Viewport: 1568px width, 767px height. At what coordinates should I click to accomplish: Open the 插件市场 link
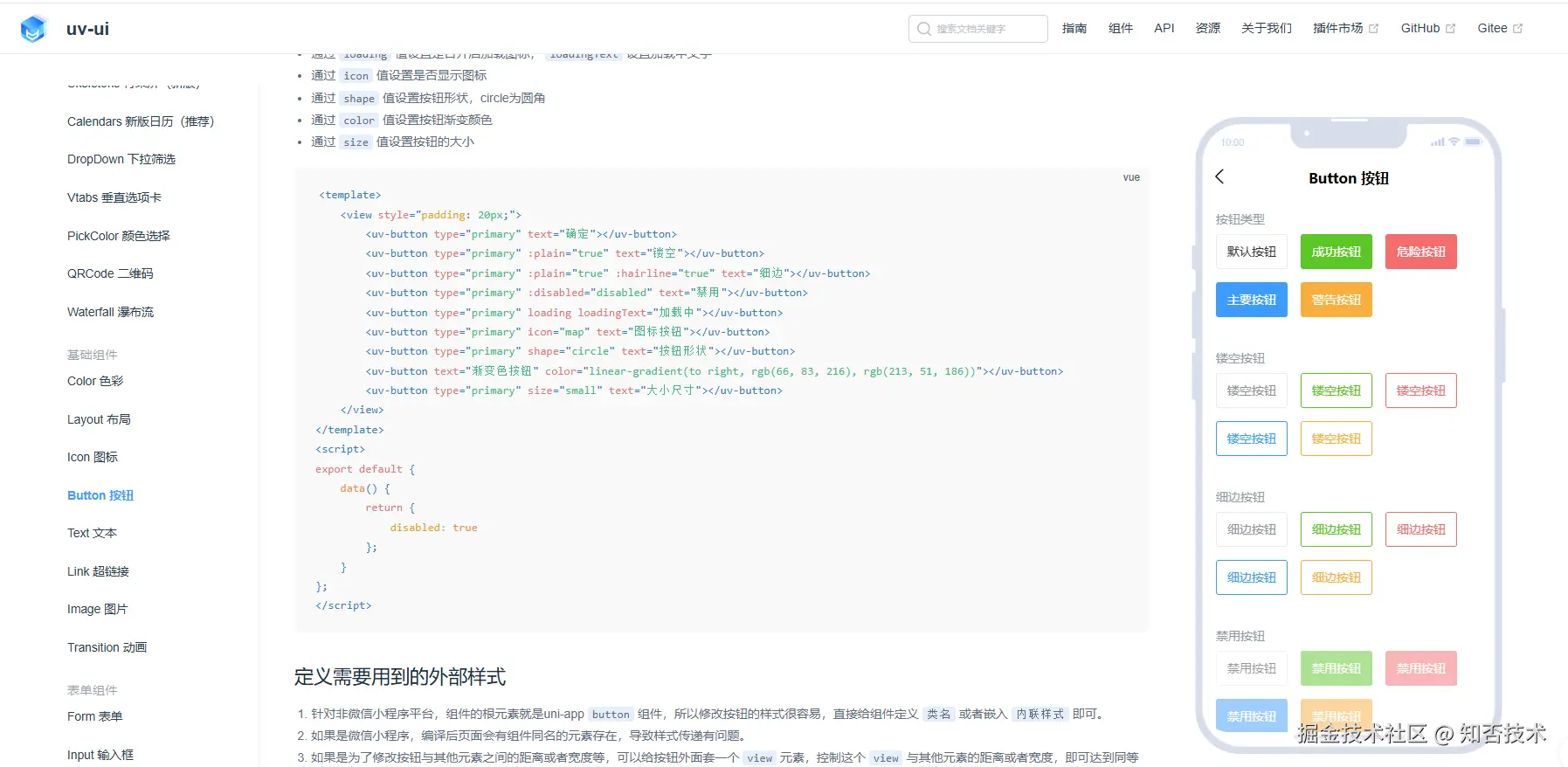pos(1345,28)
